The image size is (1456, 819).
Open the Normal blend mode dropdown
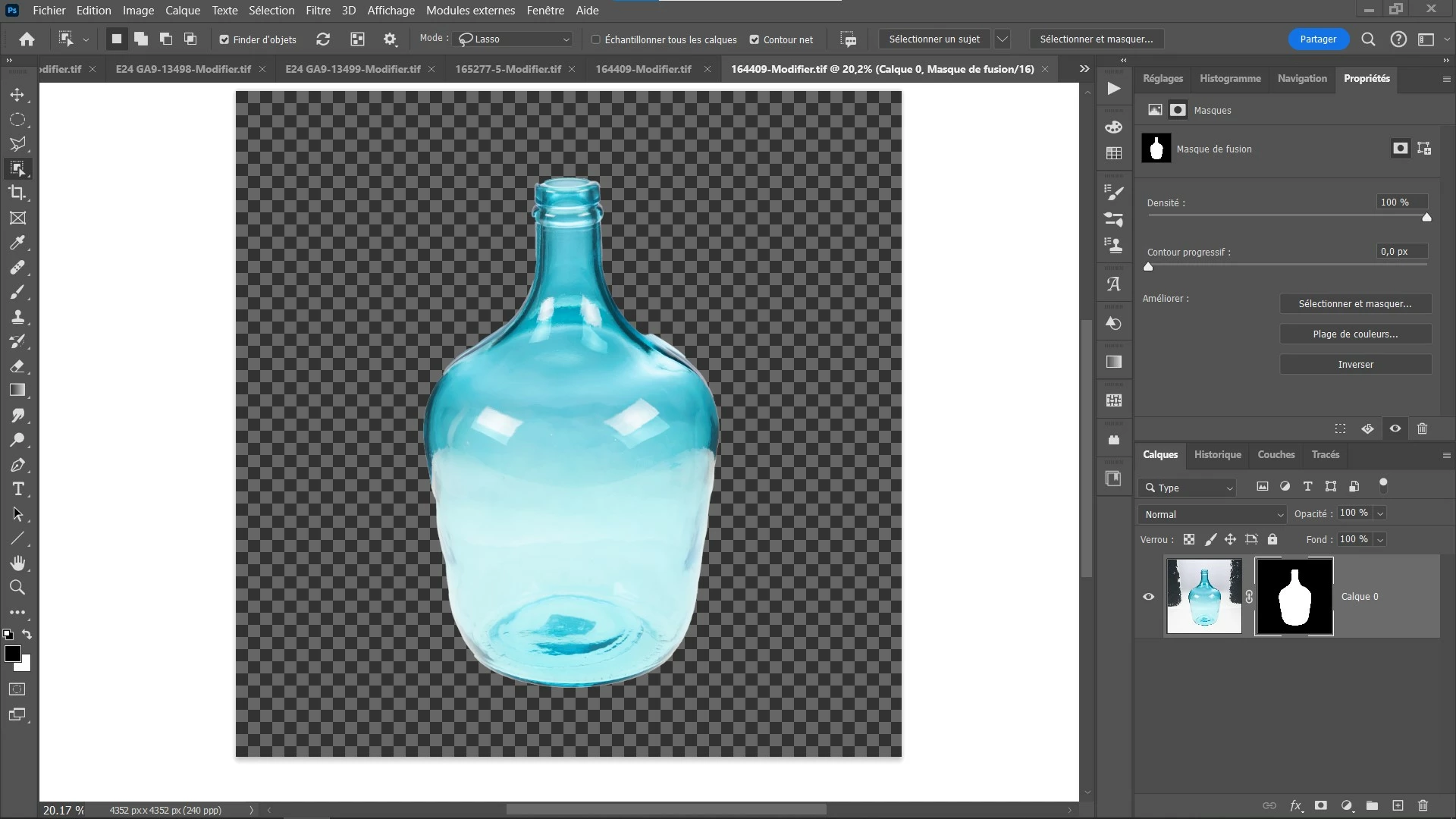click(1212, 514)
